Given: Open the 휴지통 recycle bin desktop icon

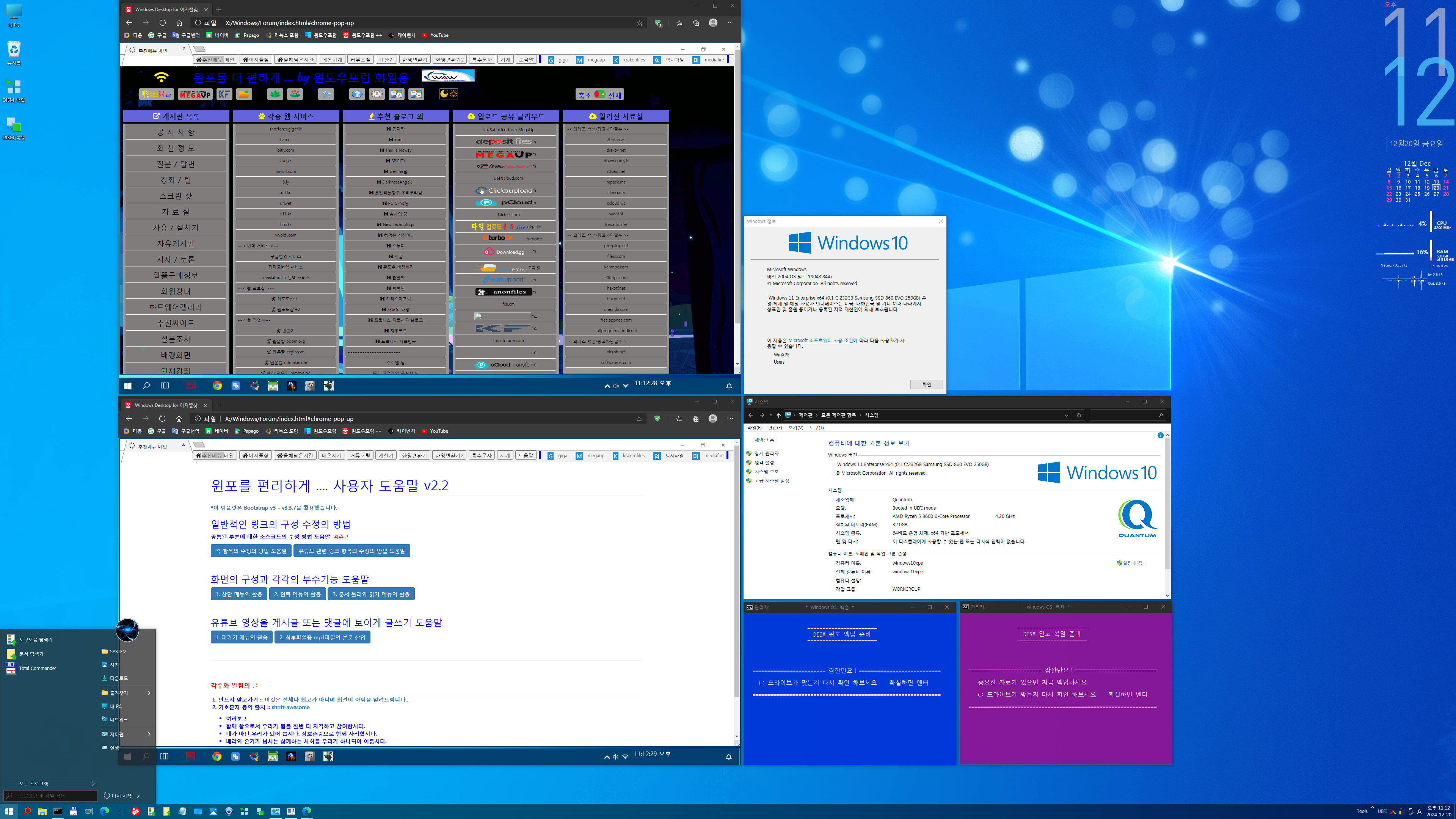Looking at the screenshot, I should point(14,53).
